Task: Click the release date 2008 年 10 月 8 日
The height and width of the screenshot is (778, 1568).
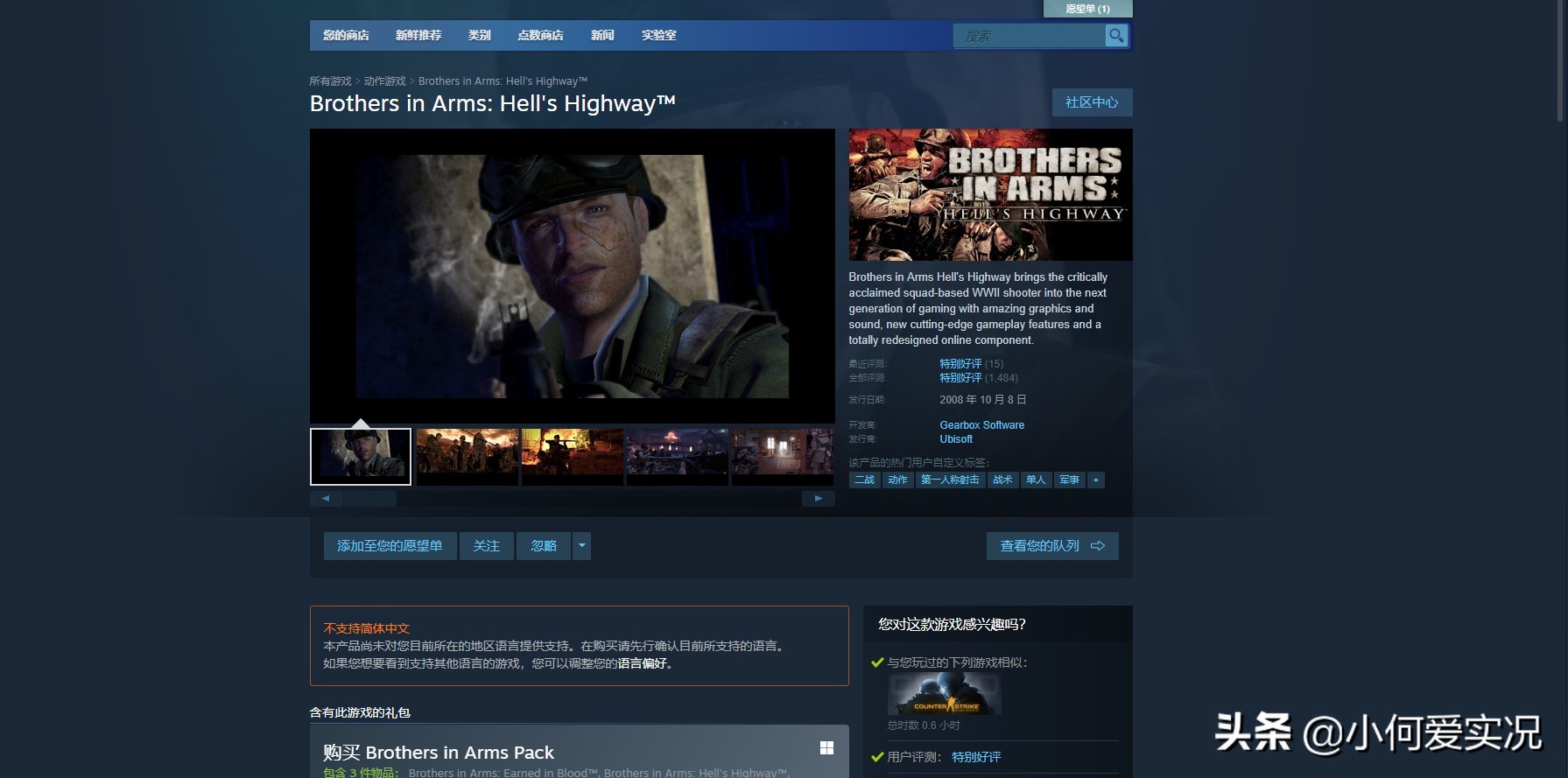Action: [982, 400]
